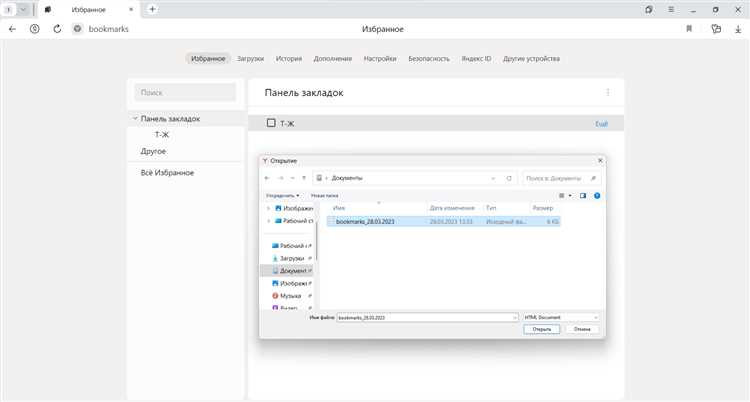Close the Избранное tab
750x402 pixels.
click(131, 10)
